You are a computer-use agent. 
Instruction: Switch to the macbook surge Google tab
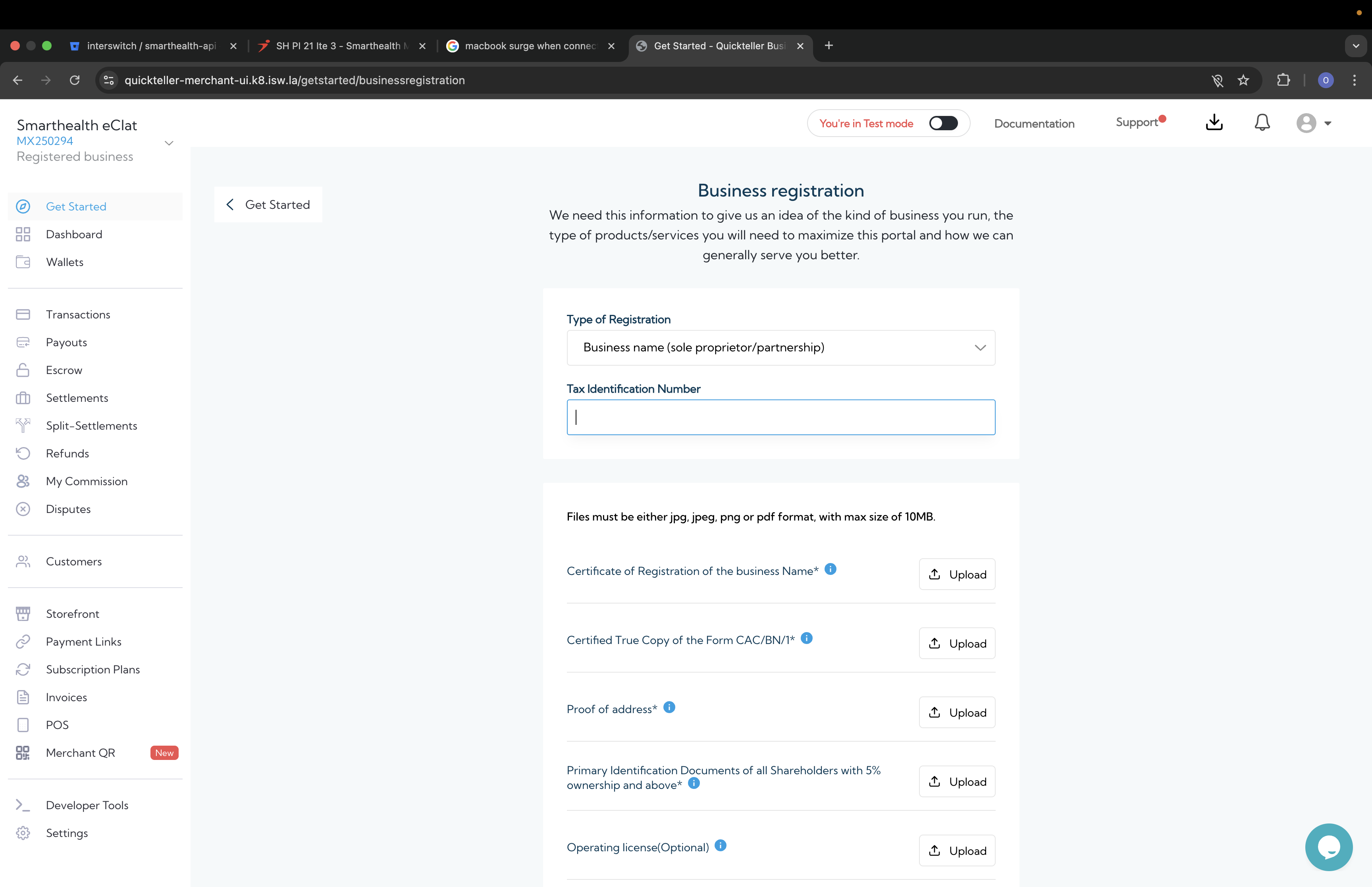[530, 46]
